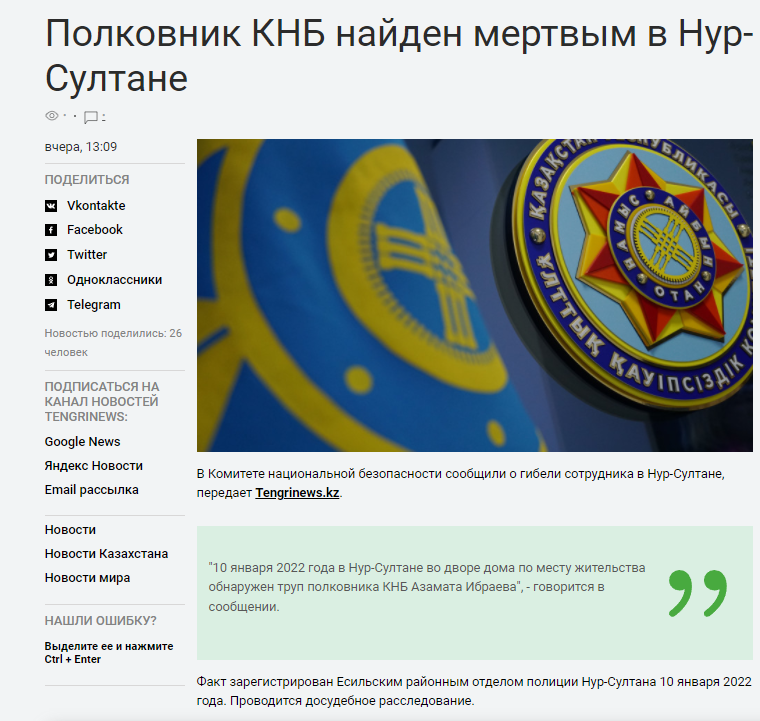760x721 pixels.
Task: Click the ПОДЕЛИТЬСЯ heading
Action: pyautogui.click(x=87, y=180)
